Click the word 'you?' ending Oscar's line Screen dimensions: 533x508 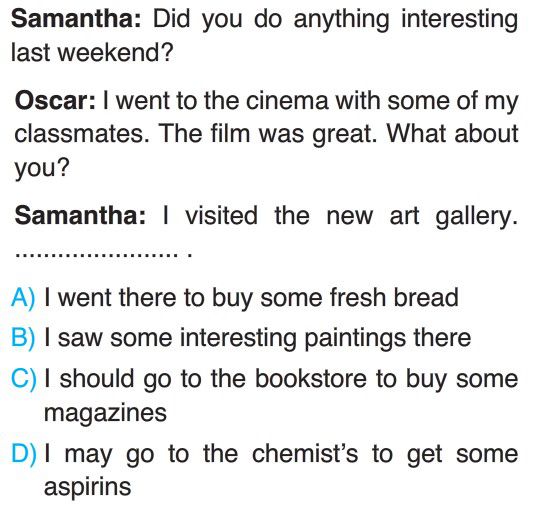(42, 168)
